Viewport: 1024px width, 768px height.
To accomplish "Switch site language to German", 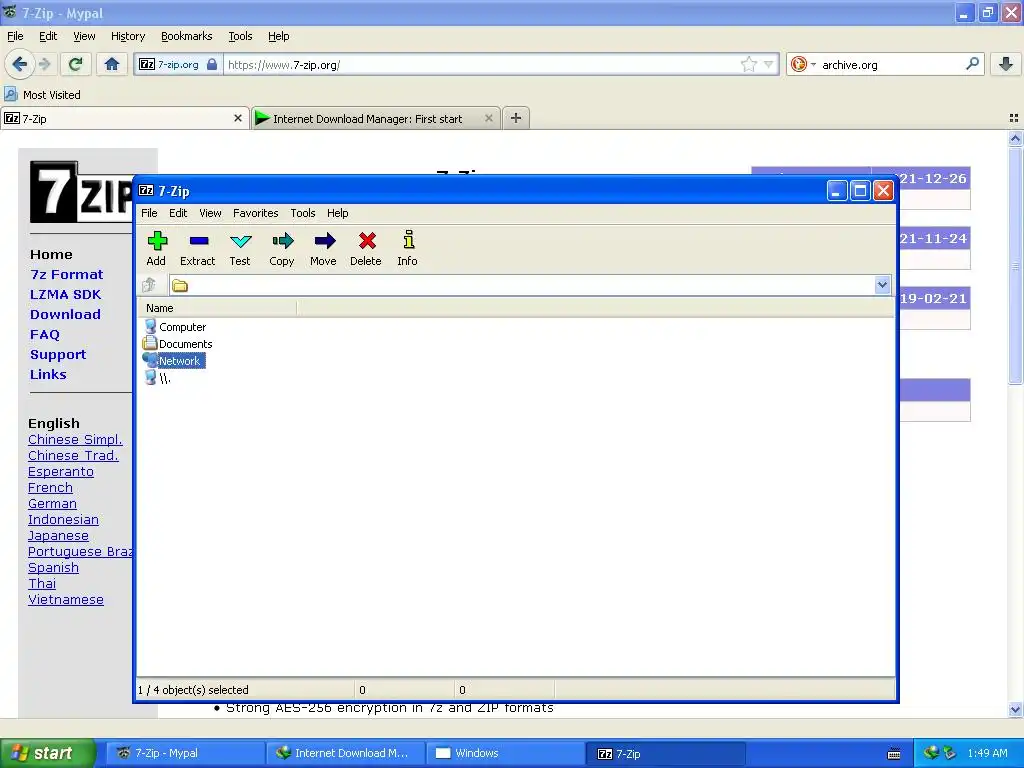I will [52, 504].
